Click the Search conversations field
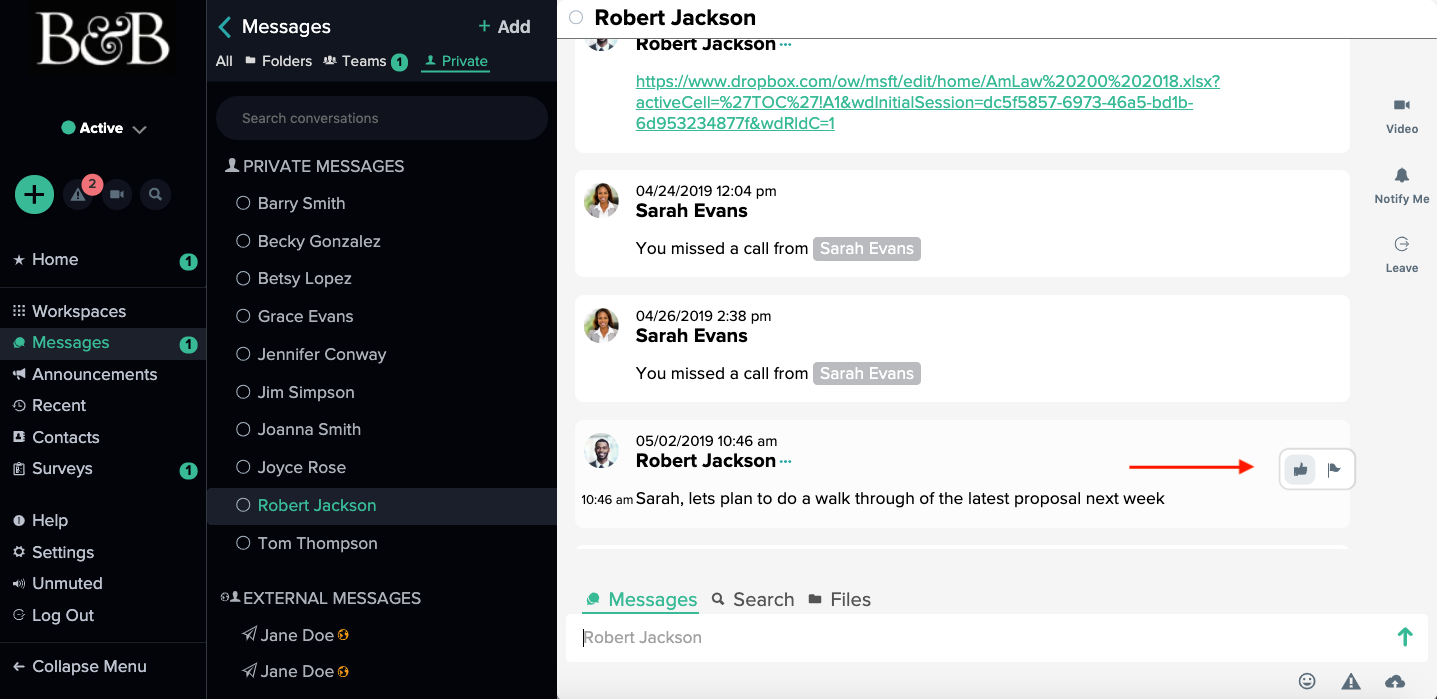1437x699 pixels. [x=382, y=118]
